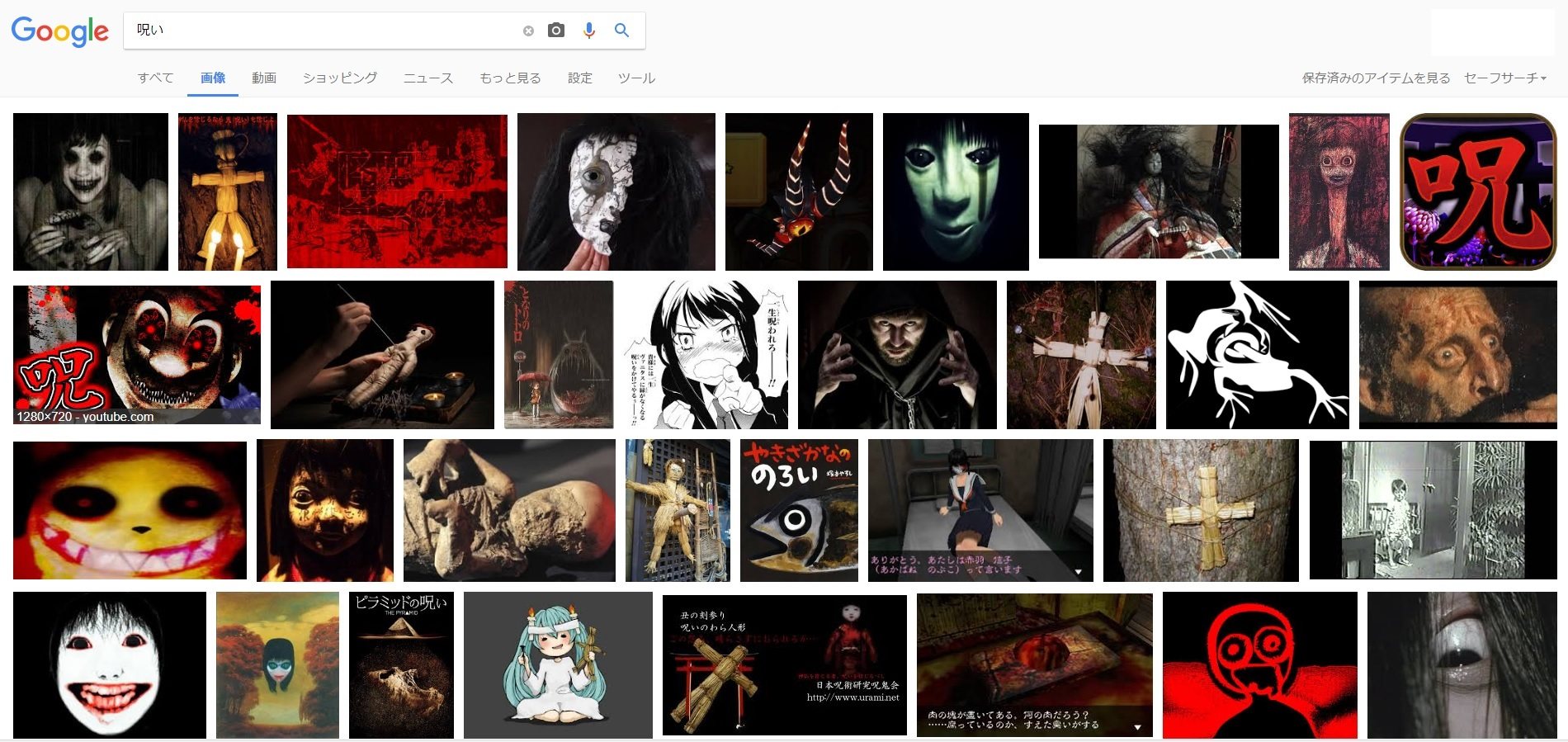Open the ツール options
Image resolution: width=1568 pixels, height=742 pixels.
click(636, 78)
